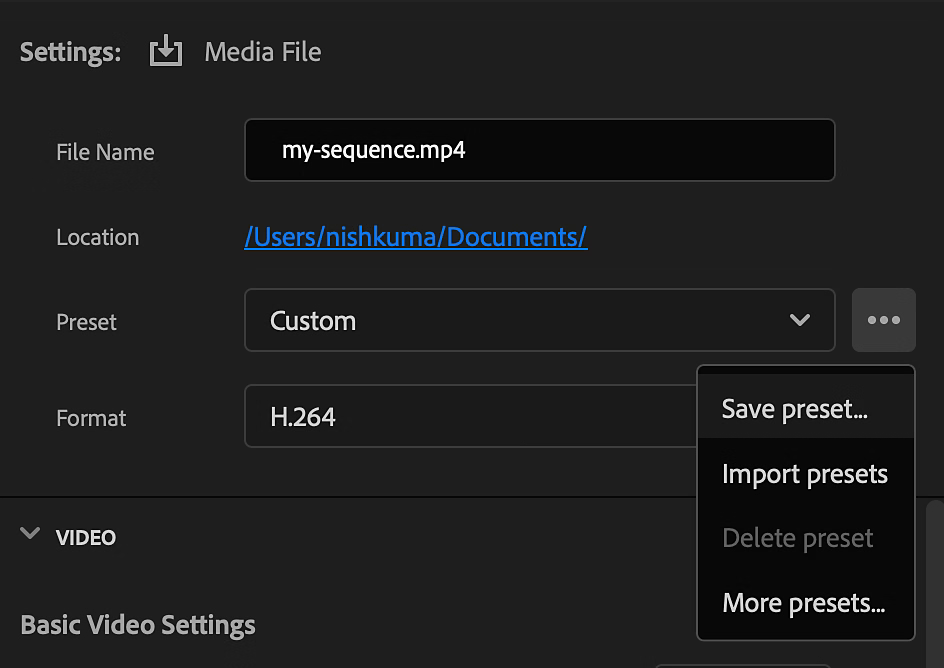Click the File Name field my-sequence.mp4
Screen dimensions: 944x668
[539, 151]
